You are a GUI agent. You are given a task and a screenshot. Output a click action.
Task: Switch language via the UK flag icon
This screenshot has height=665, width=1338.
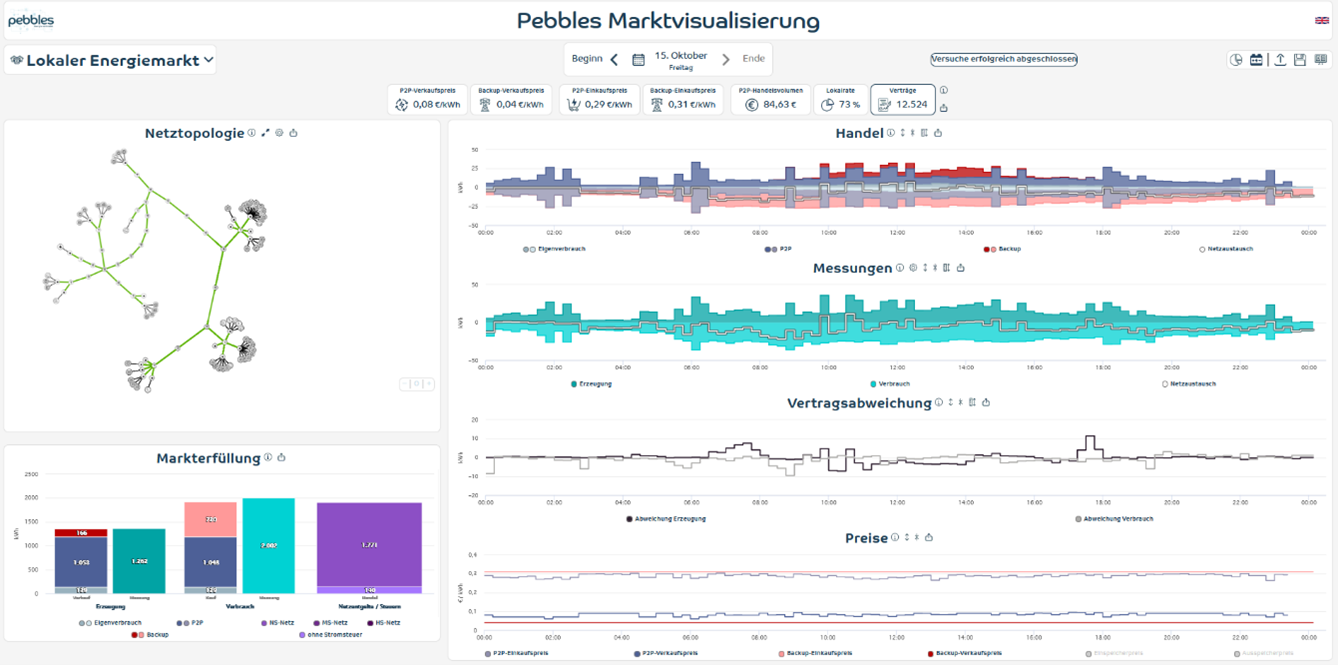1322,20
